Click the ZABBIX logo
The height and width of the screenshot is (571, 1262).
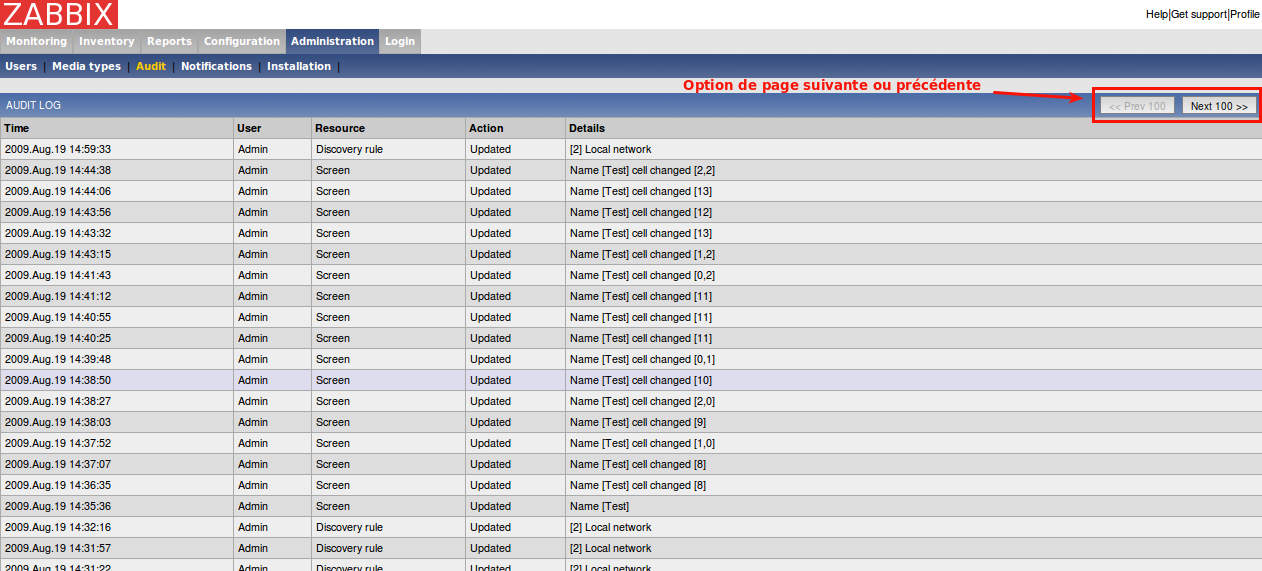[x=59, y=14]
